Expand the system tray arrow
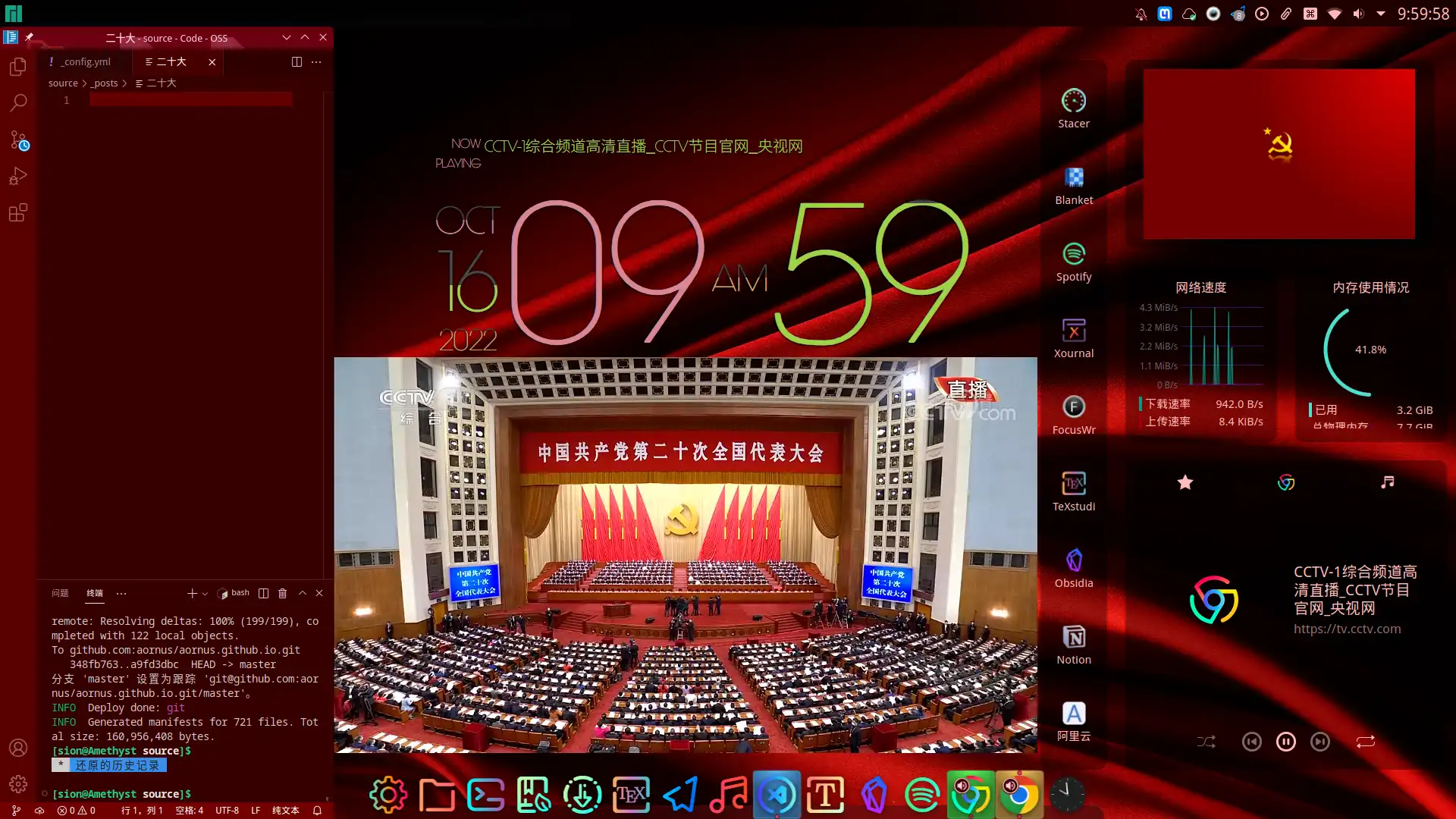 pos(1381,14)
